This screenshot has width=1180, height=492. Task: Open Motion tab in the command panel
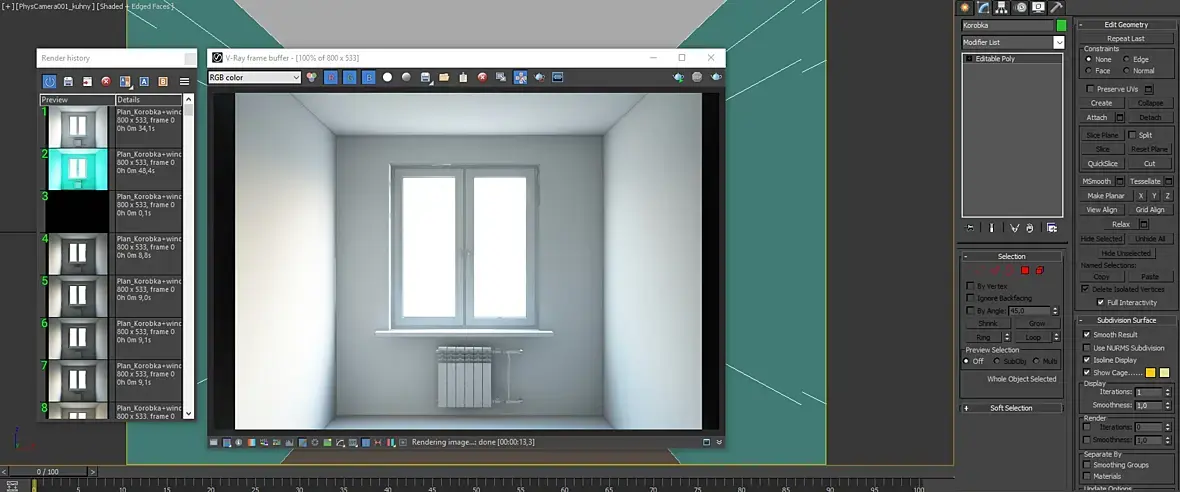point(1020,8)
